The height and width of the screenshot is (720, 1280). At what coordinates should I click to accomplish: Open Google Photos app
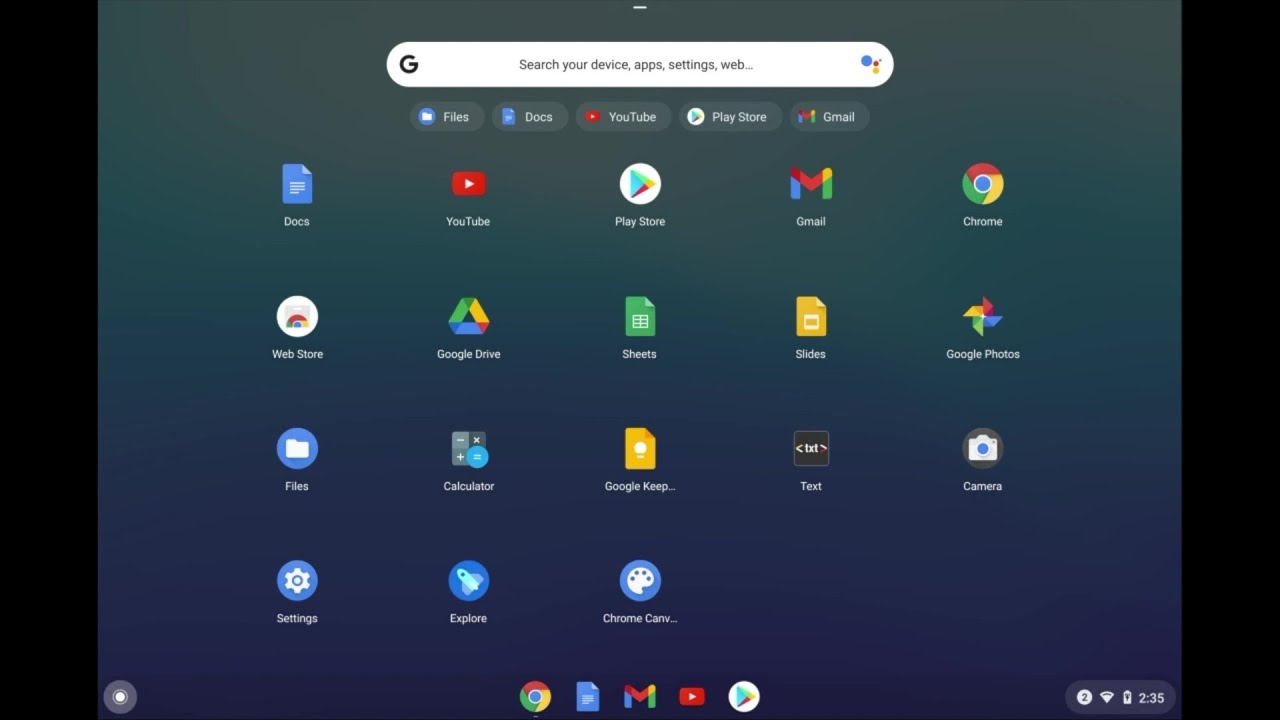pyautogui.click(x=983, y=317)
